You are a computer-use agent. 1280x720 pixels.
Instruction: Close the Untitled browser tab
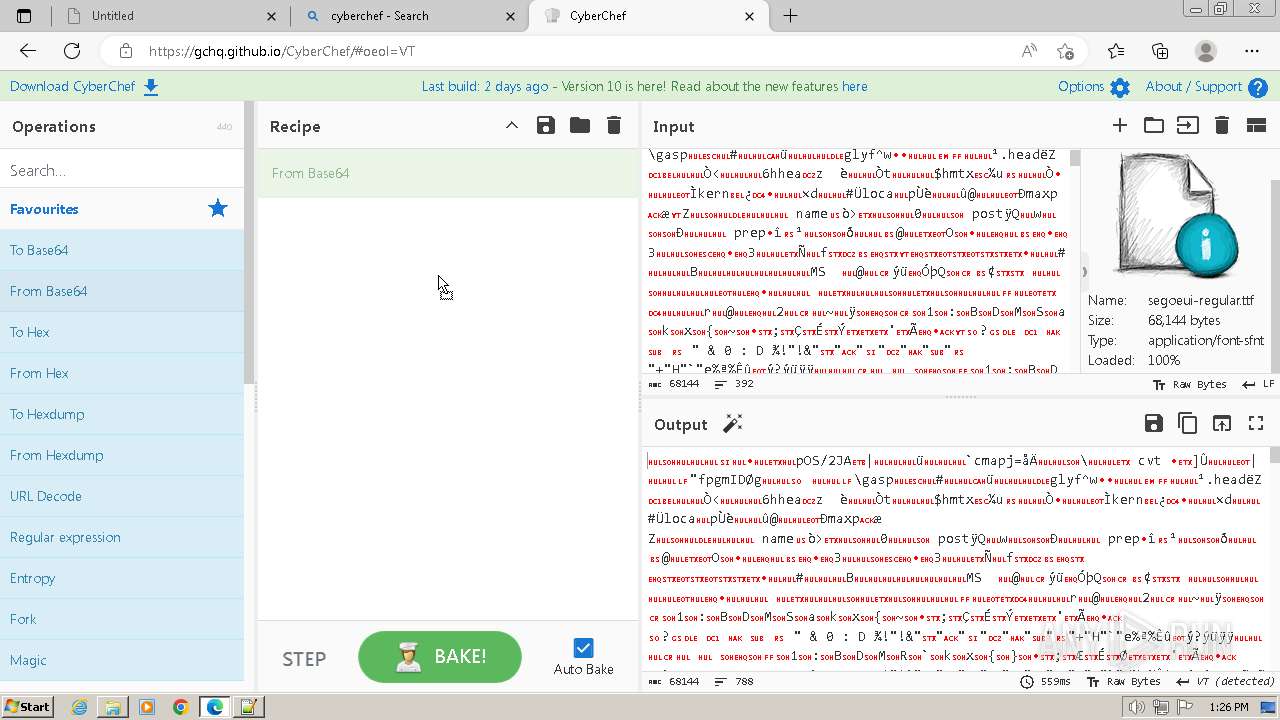point(272,16)
